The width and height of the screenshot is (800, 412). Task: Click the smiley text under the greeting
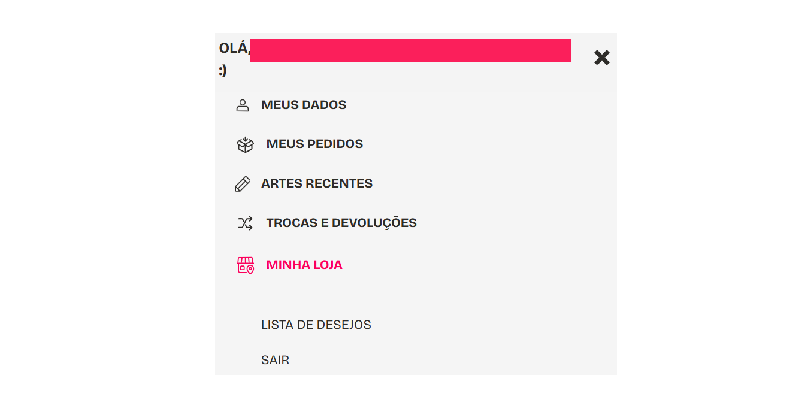pos(222,70)
